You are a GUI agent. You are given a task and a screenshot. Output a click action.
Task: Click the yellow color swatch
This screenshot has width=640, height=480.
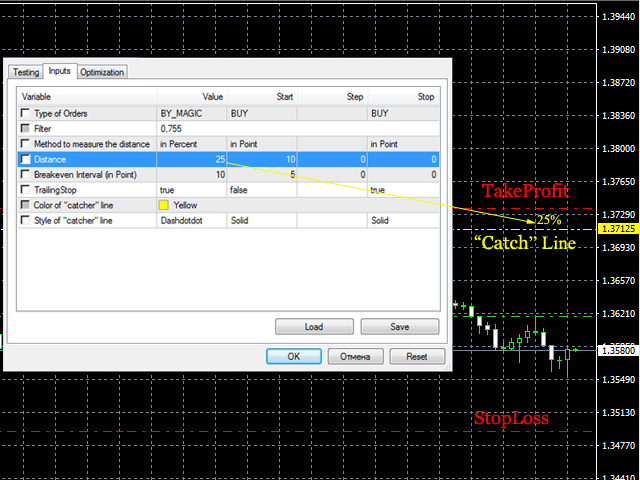click(x=164, y=205)
